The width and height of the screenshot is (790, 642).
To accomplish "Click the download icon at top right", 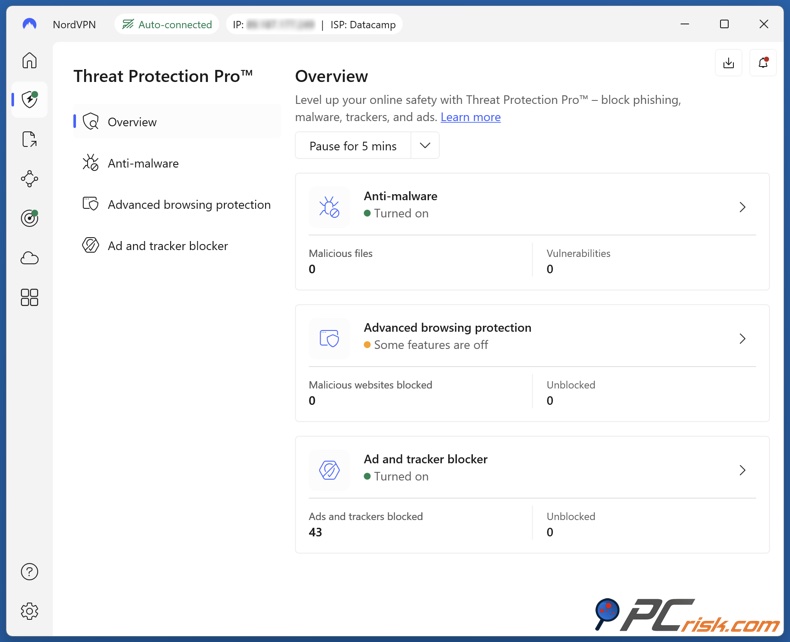I will coord(729,63).
